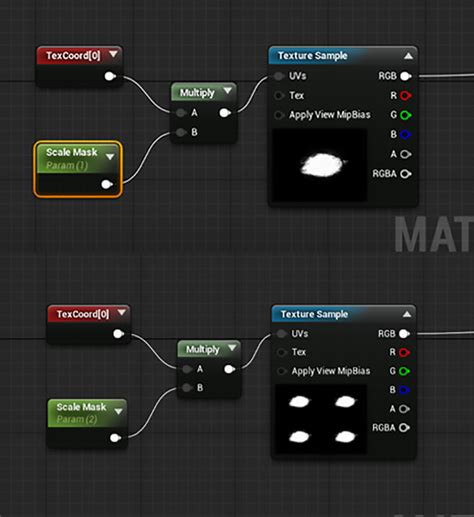Select the bottom TexCoord[0] node title

[83, 314]
